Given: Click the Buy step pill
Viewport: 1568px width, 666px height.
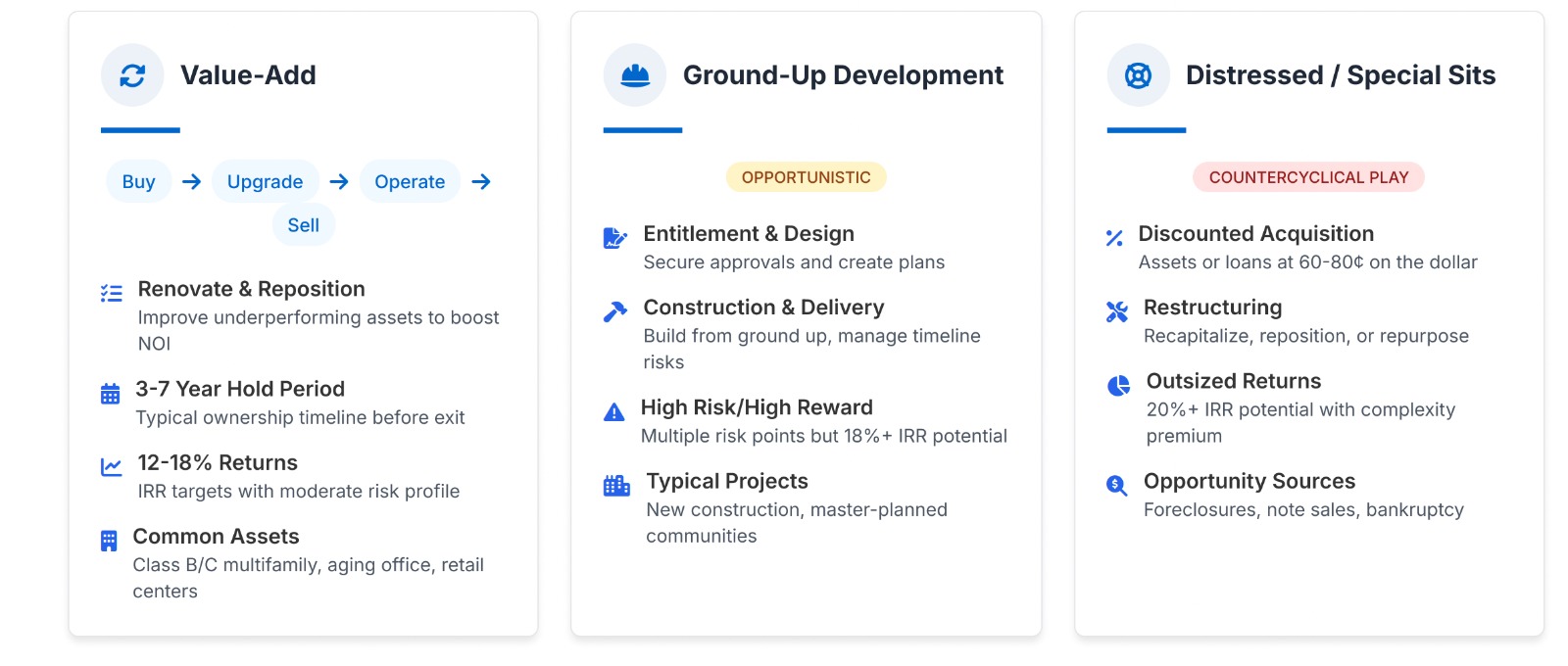Looking at the screenshot, I should [138, 181].
